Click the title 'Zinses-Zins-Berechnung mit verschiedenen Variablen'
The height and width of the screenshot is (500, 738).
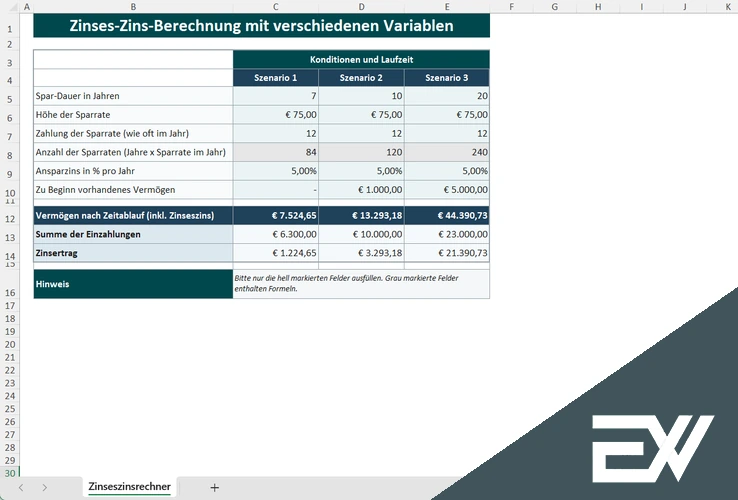click(262, 25)
